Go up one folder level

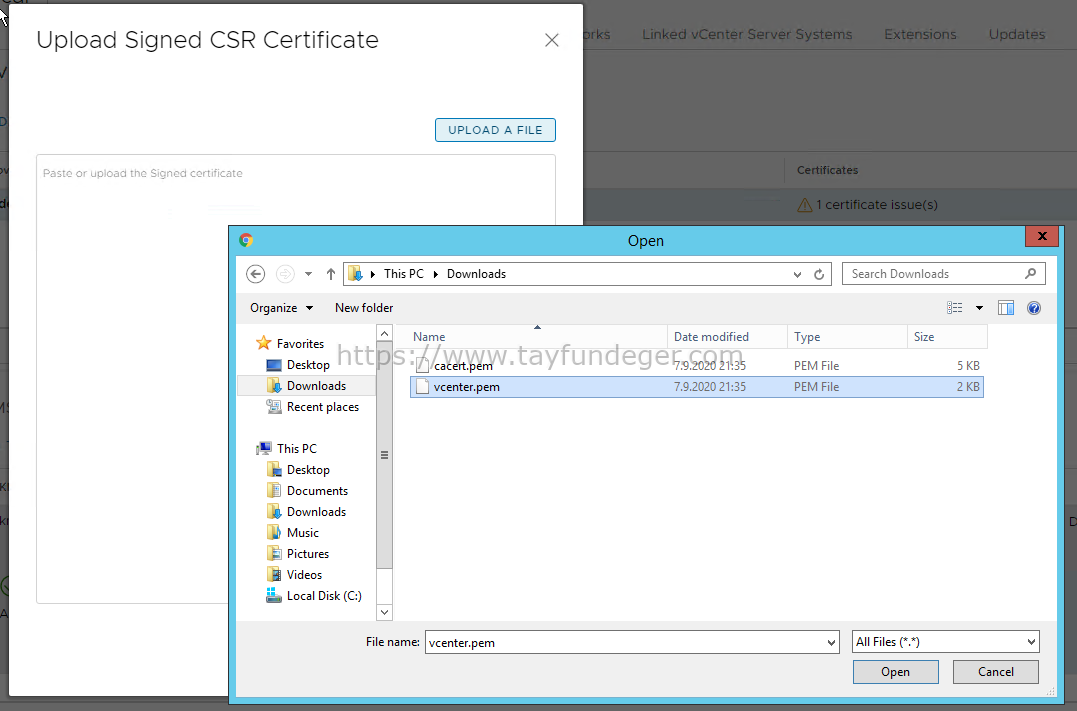tap(331, 274)
